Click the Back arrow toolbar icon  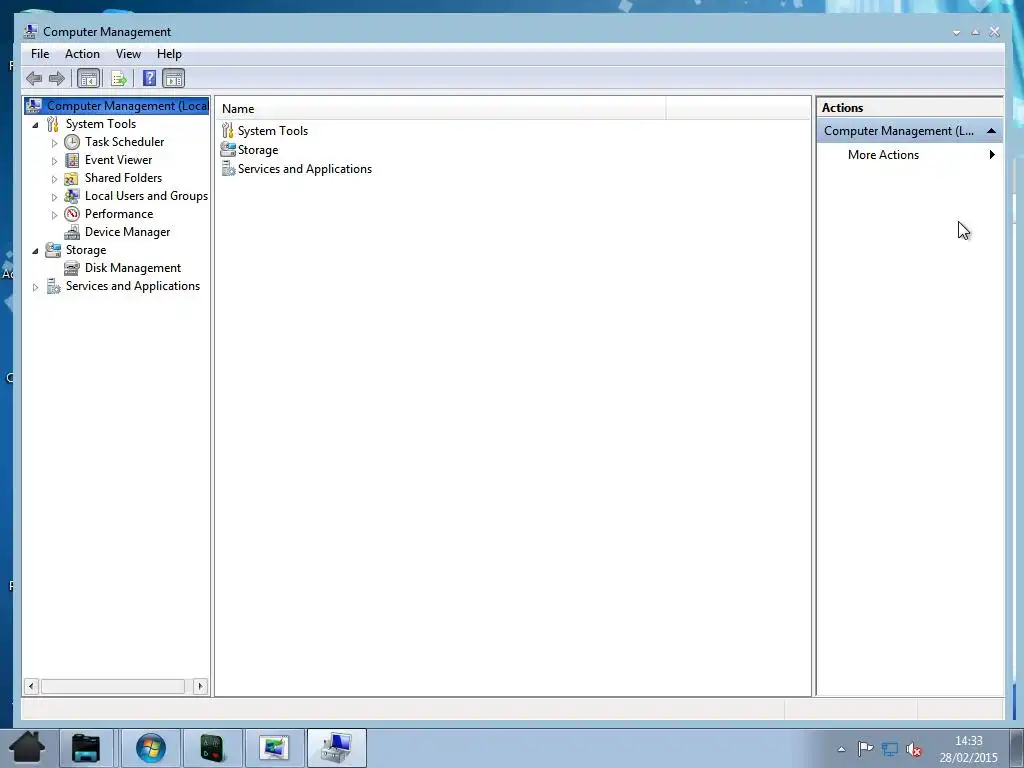34,79
